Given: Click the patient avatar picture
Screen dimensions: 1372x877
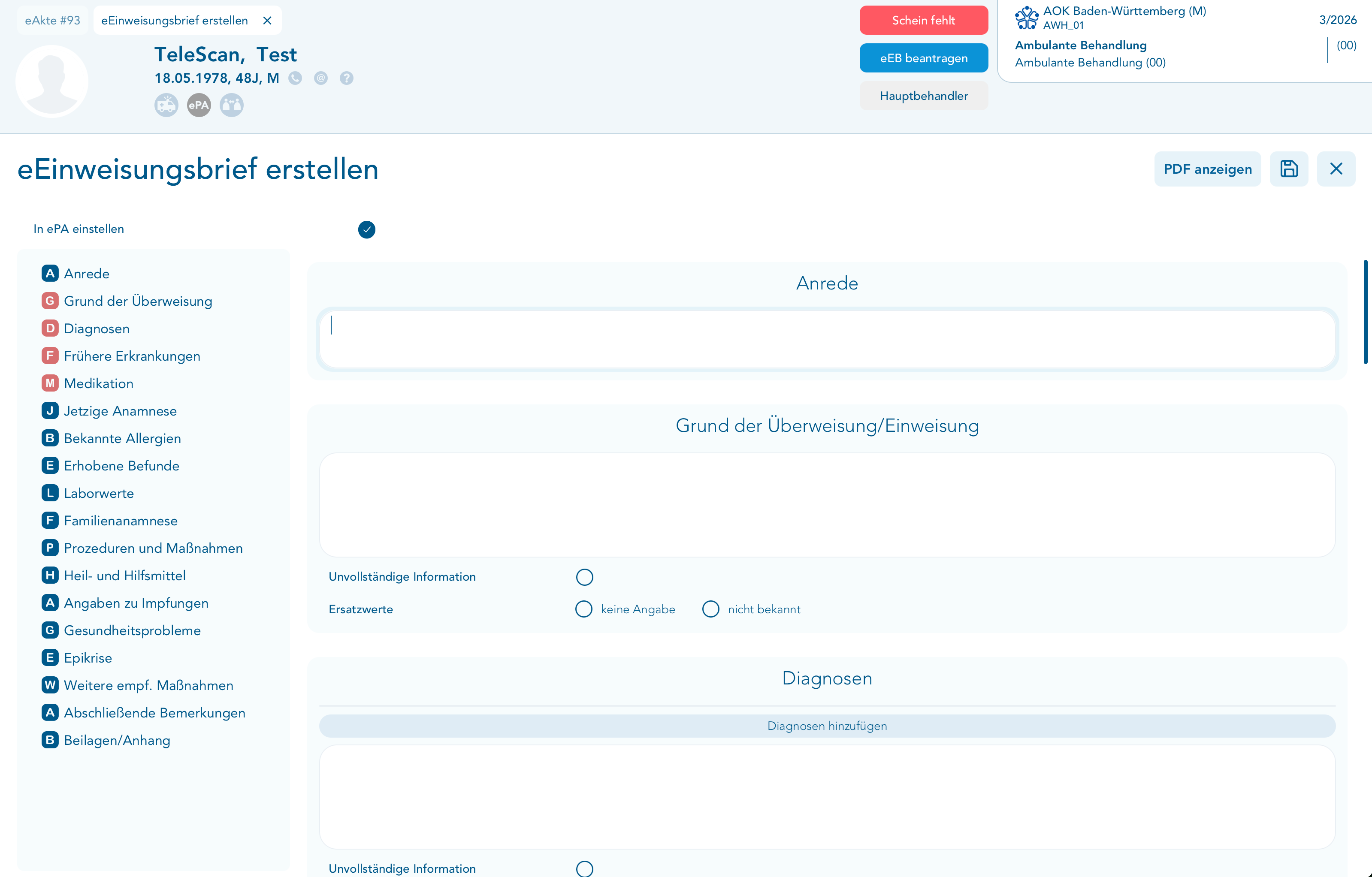Looking at the screenshot, I should [52, 81].
